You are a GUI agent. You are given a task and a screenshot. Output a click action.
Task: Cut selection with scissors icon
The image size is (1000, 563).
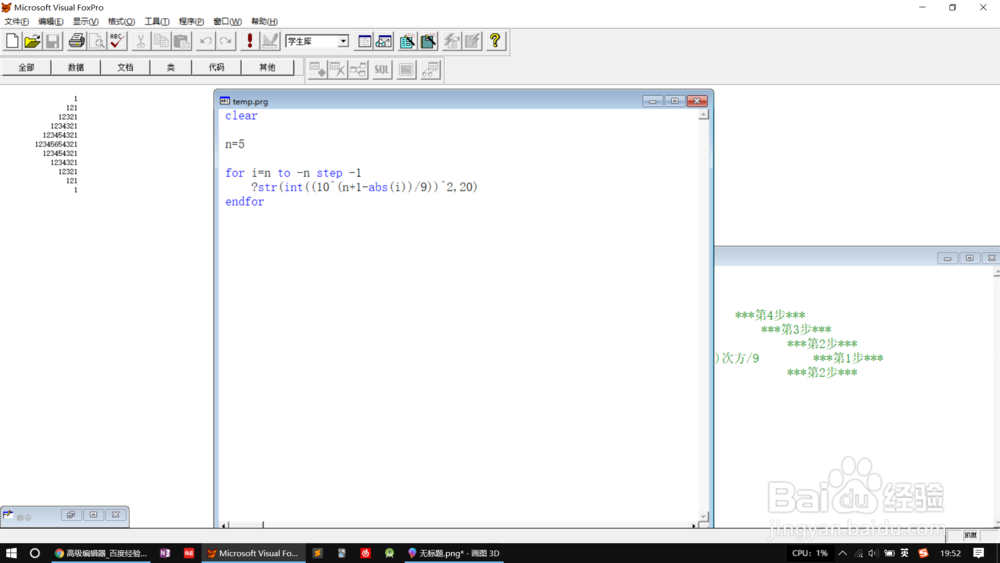140,41
